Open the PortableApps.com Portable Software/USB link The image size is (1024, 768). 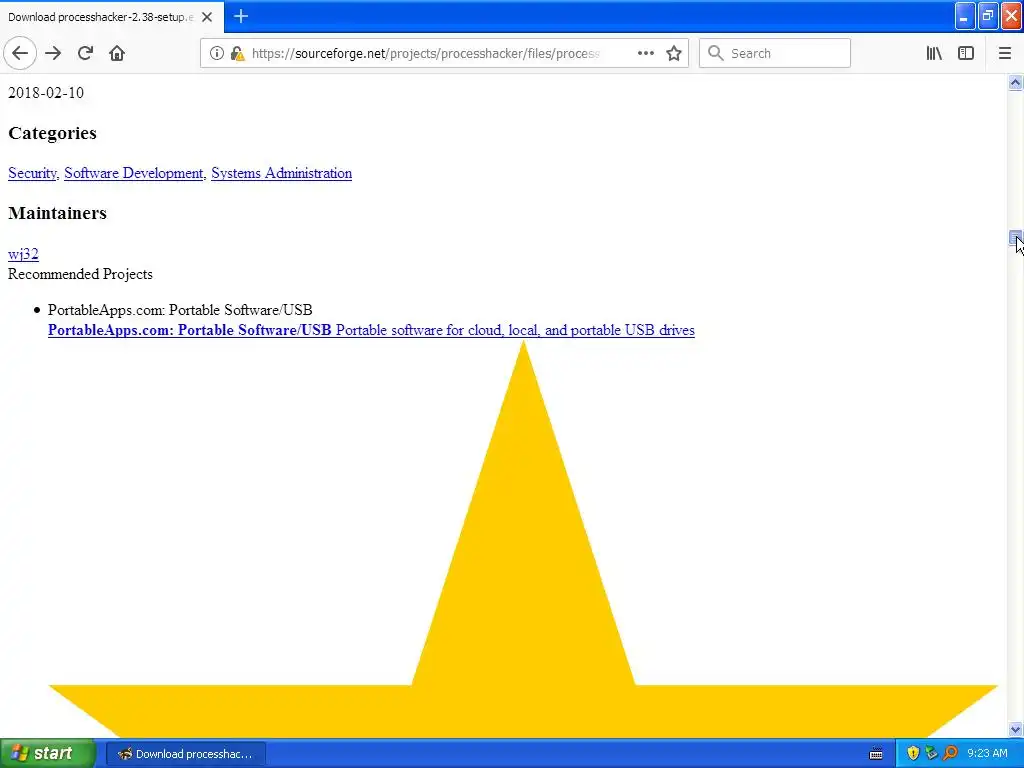pyautogui.click(x=371, y=330)
